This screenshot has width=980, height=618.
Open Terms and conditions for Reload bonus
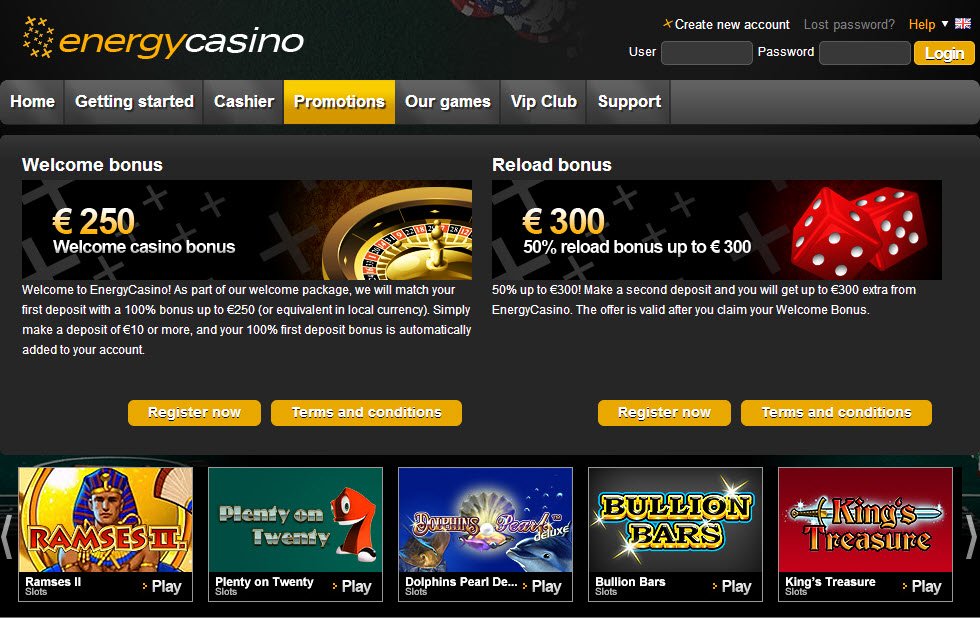click(836, 413)
